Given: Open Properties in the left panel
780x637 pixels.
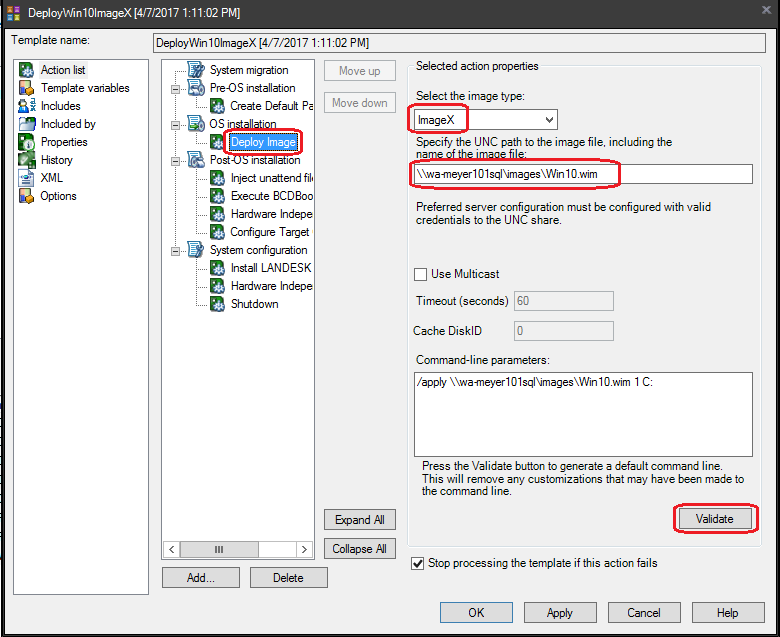Looking at the screenshot, I should (x=64, y=142).
